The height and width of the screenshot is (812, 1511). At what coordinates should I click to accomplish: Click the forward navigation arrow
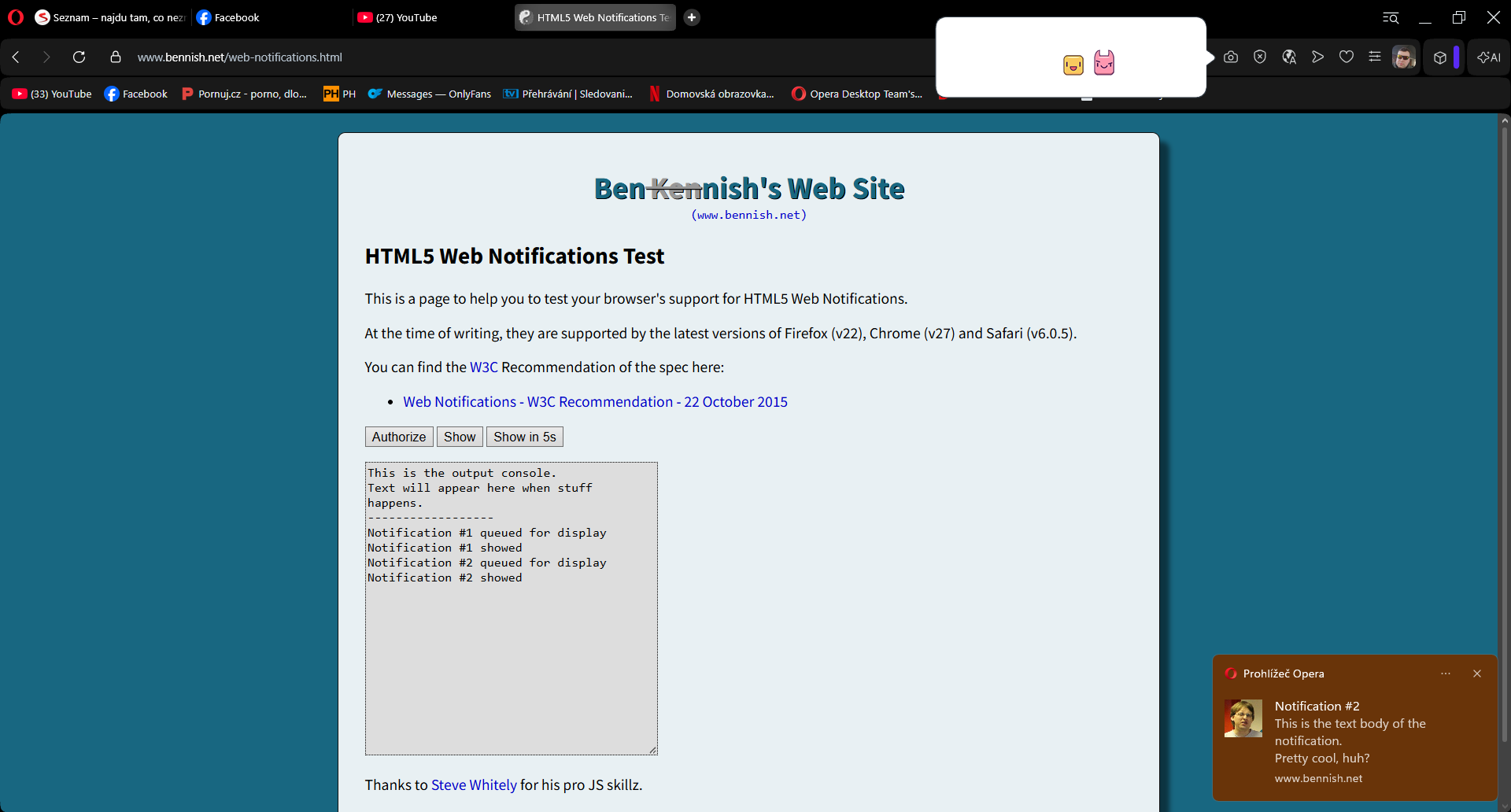pos(46,57)
